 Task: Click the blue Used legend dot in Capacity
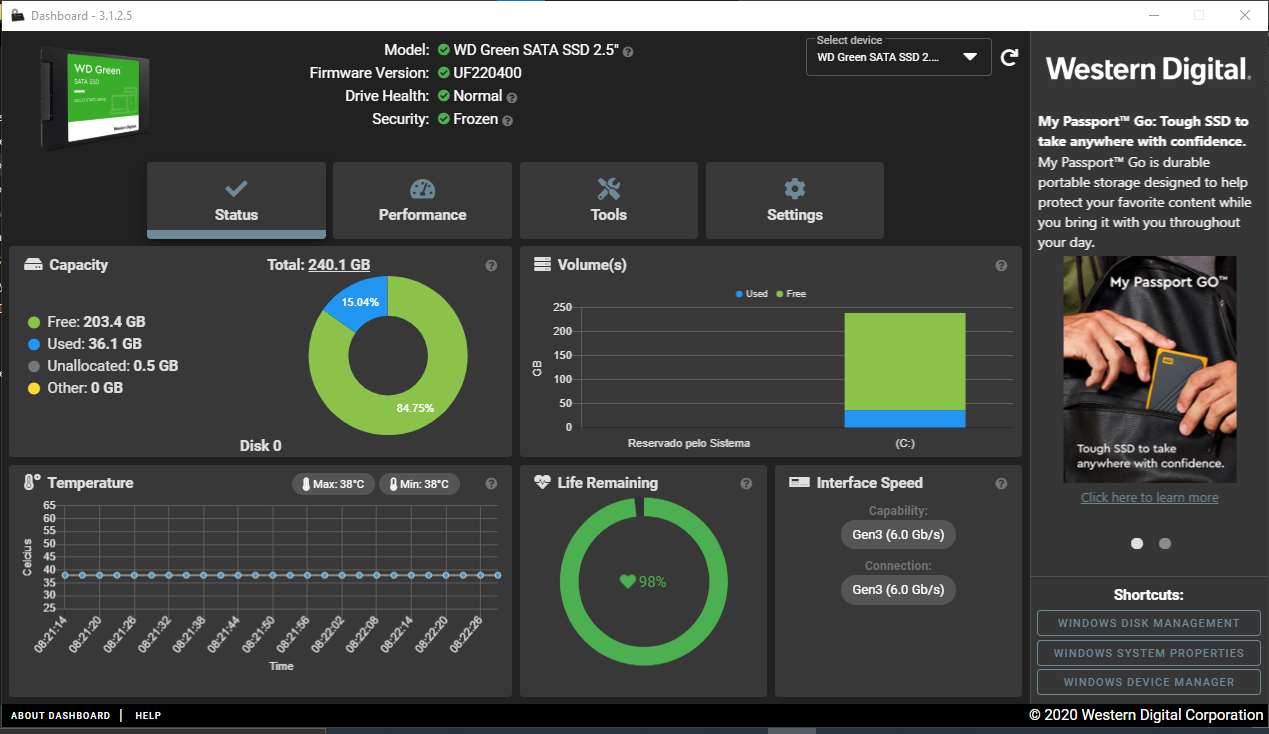coord(34,344)
